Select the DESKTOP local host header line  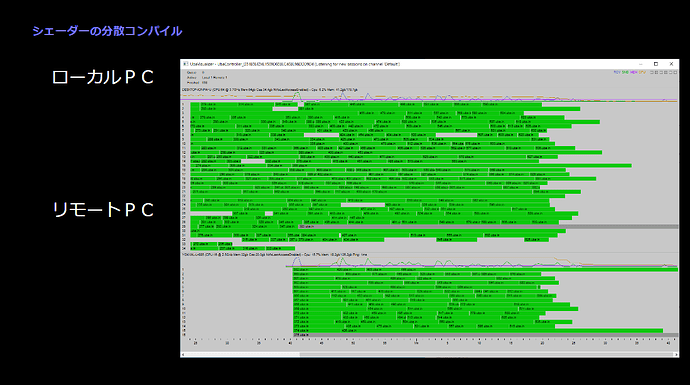coord(269,90)
